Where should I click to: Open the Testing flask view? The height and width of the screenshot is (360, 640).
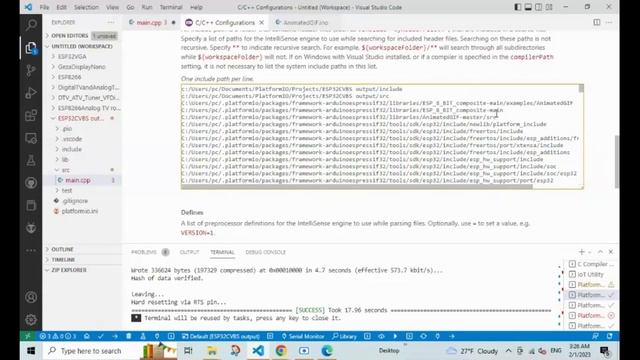tap(31, 160)
